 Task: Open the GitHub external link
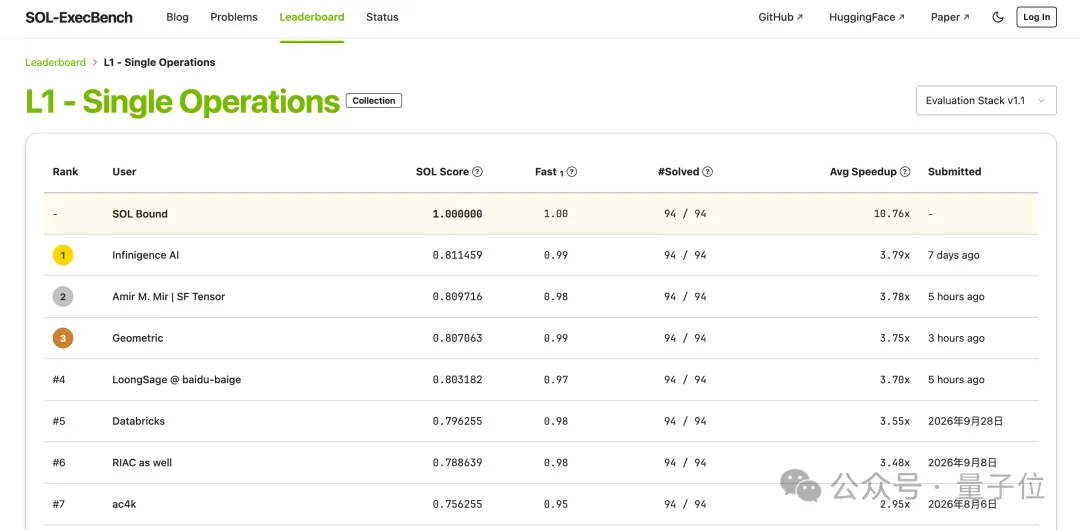(780, 17)
